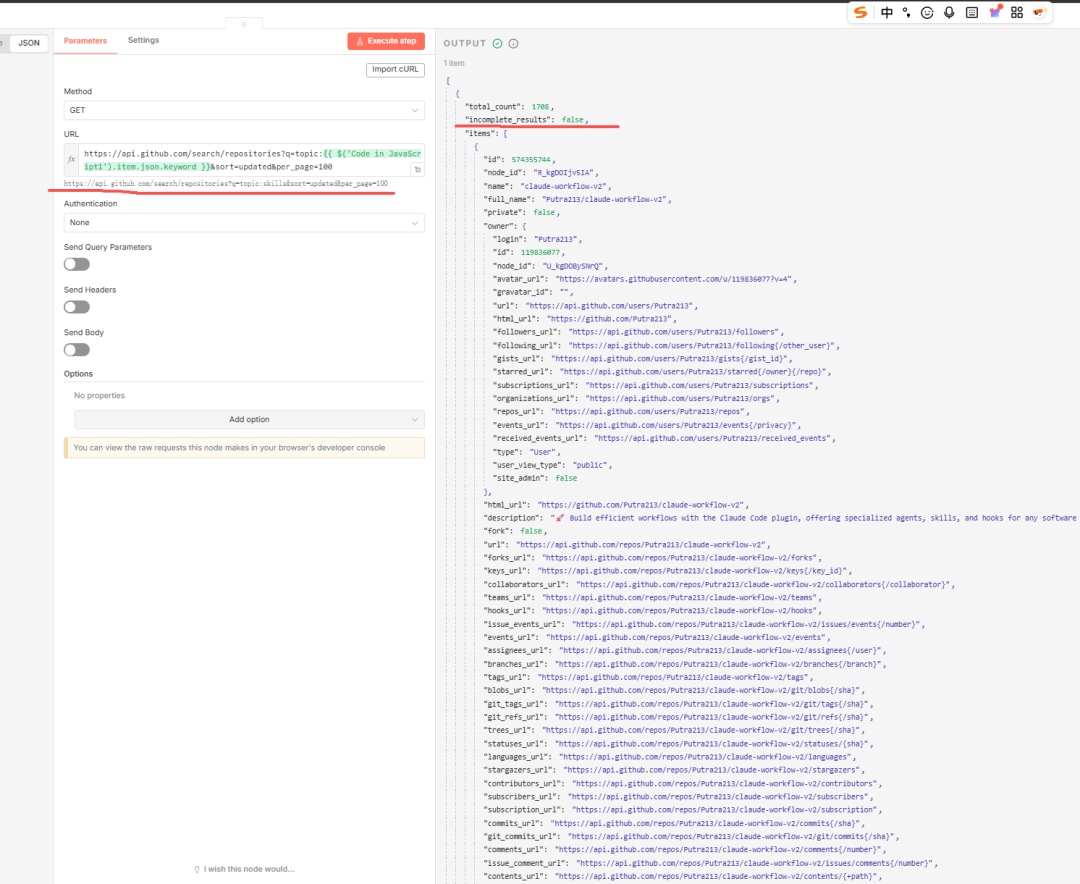Click the Import cURL button
1080x884 pixels.
point(395,69)
